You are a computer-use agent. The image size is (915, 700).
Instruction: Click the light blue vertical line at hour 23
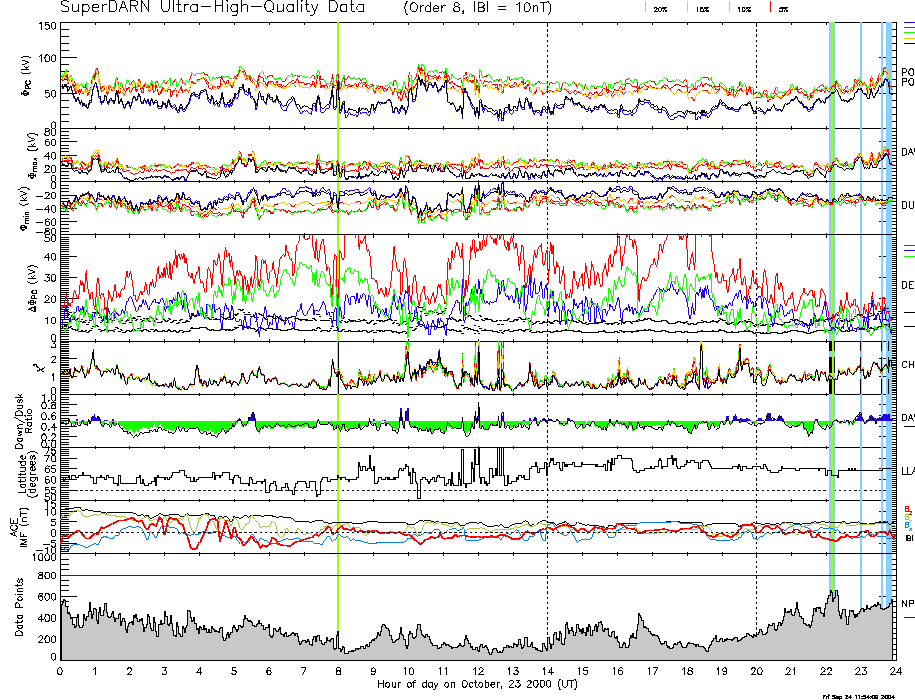(x=861, y=300)
